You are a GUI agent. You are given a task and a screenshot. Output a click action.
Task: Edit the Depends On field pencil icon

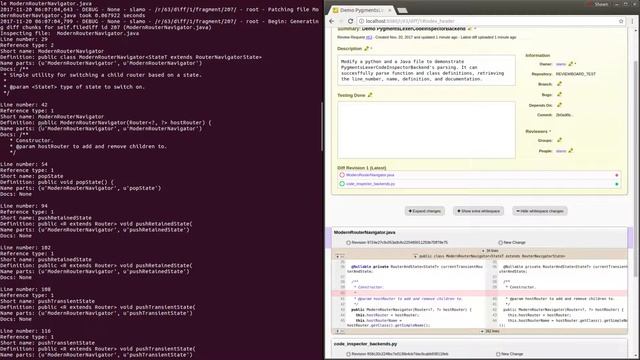(x=559, y=105)
